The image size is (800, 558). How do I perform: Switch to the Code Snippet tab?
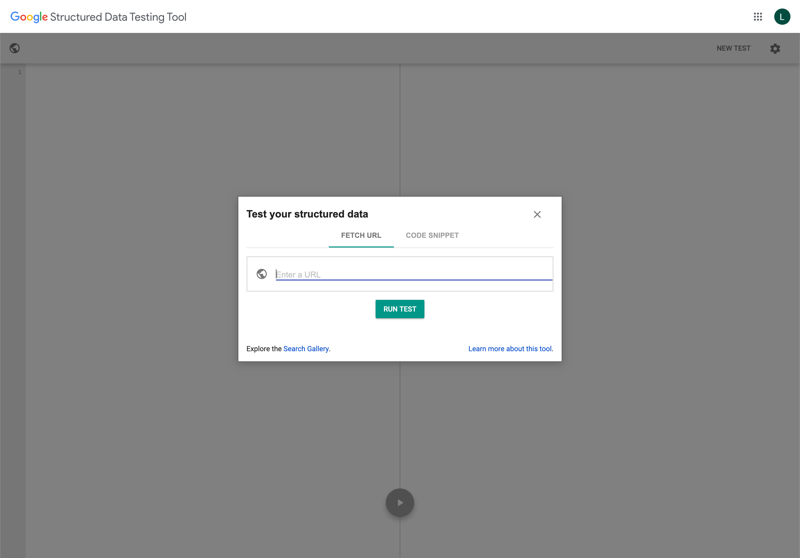[432, 236]
